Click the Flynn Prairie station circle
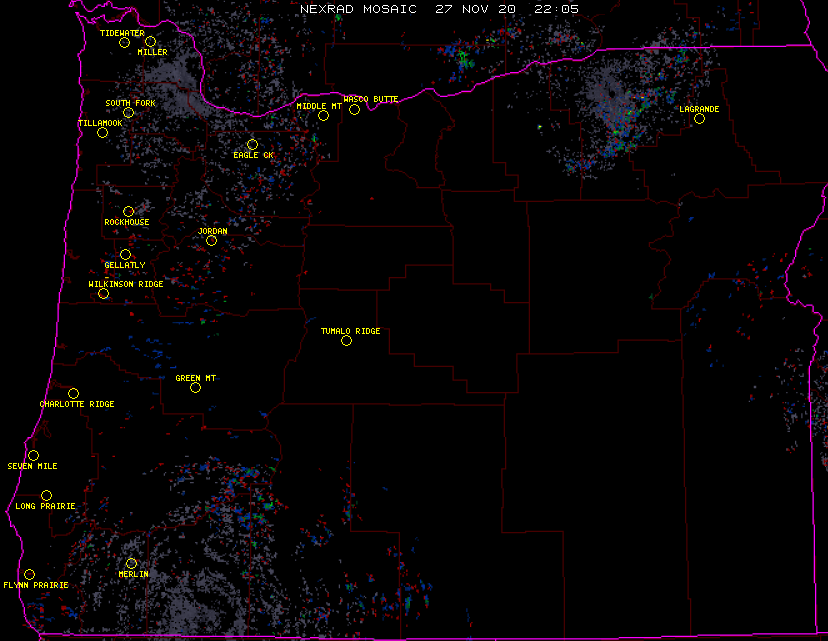This screenshot has width=828, height=641. 30,574
